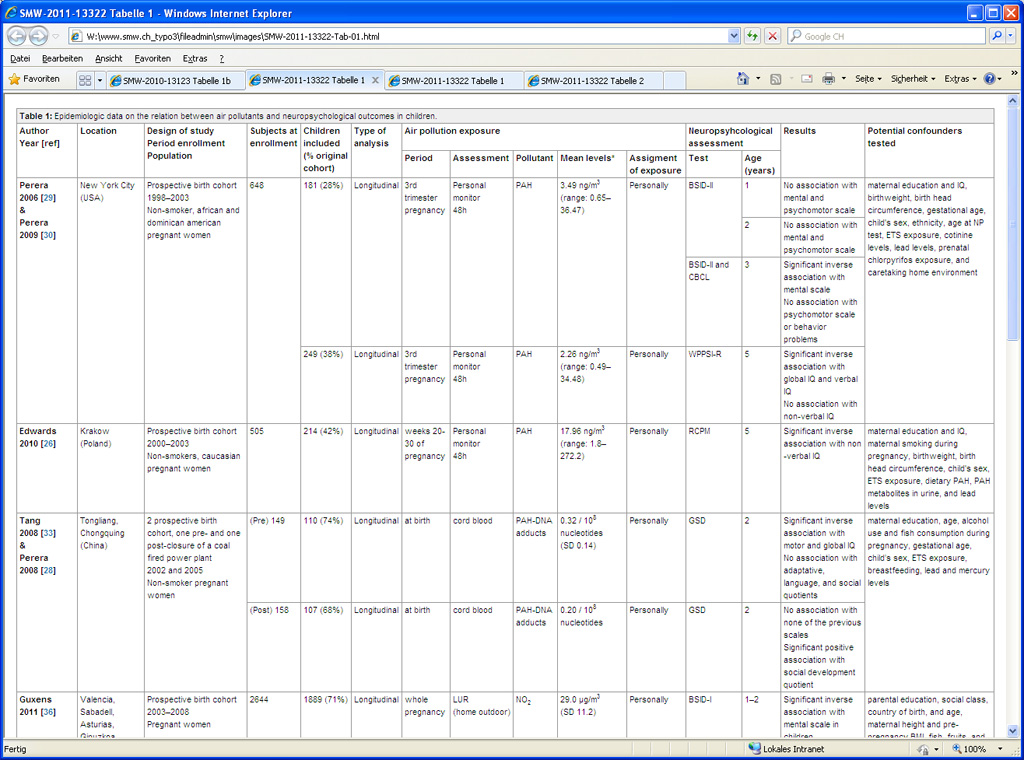Open the address bar history dropdown arrow
1024x760 pixels.
point(734,36)
